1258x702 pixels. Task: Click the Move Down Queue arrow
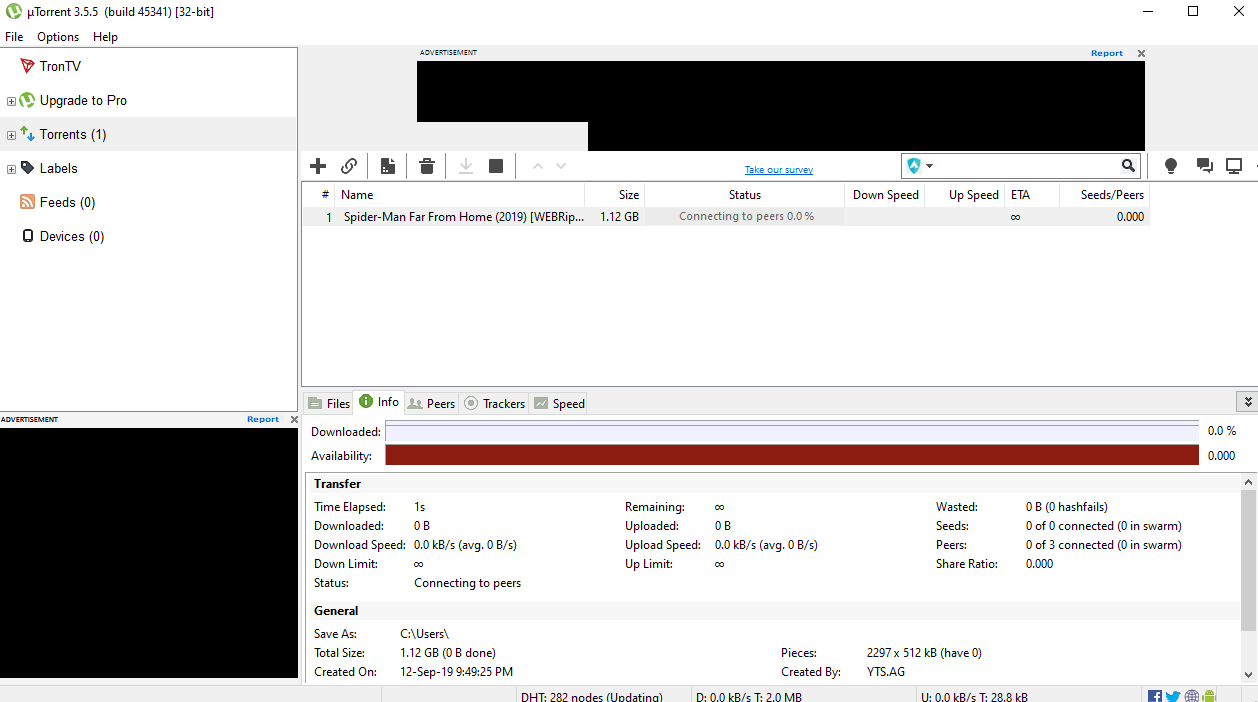pos(561,166)
